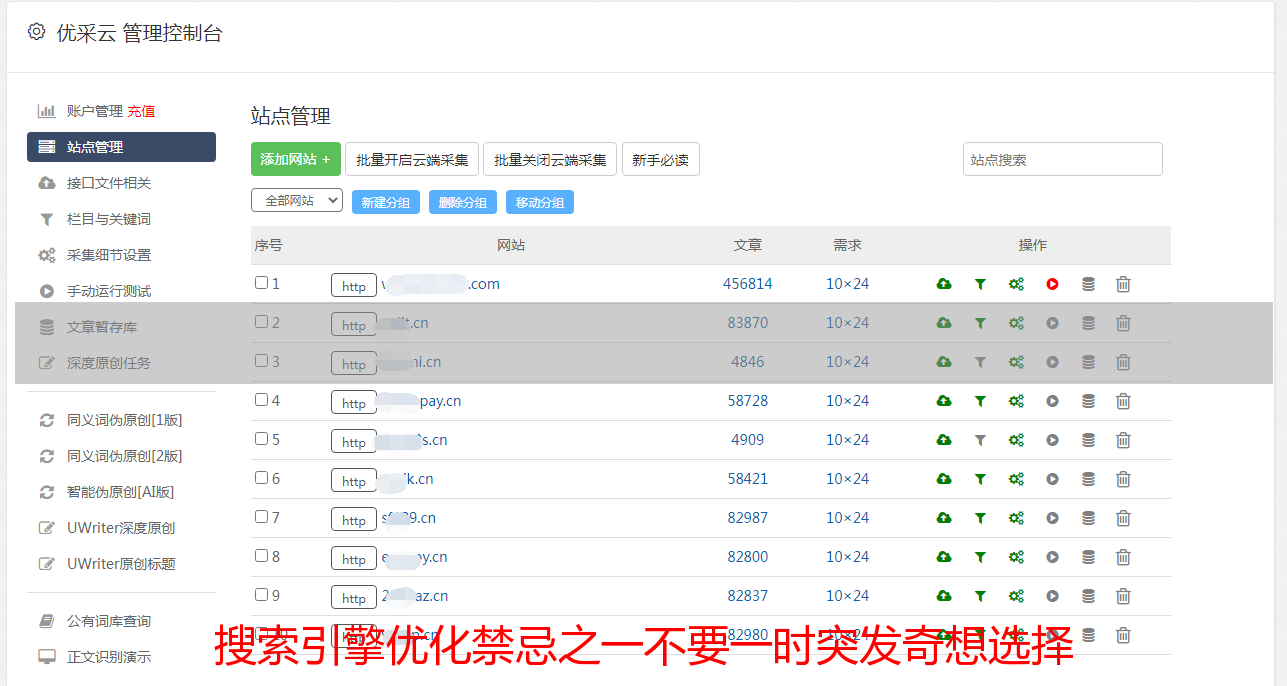
Task: Click the cloud upload icon in row 1
Action: [x=944, y=284]
